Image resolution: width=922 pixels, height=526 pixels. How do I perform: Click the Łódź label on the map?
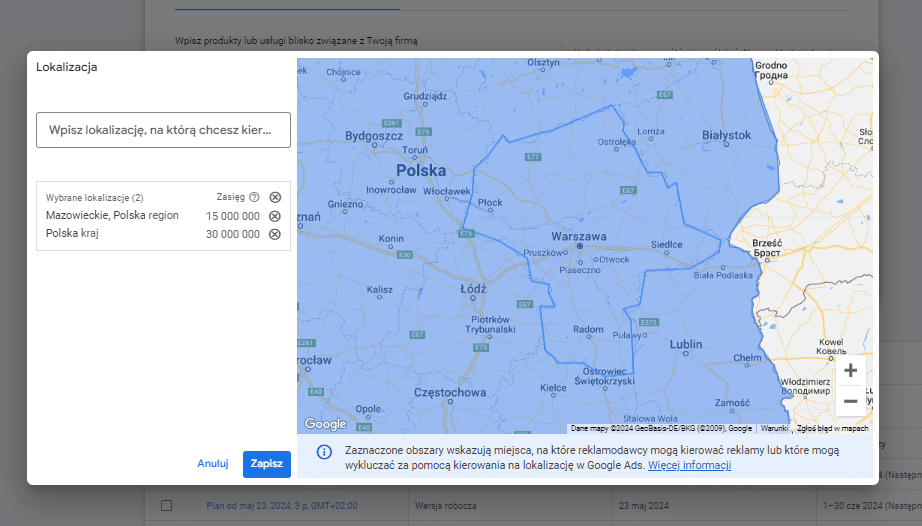click(473, 289)
